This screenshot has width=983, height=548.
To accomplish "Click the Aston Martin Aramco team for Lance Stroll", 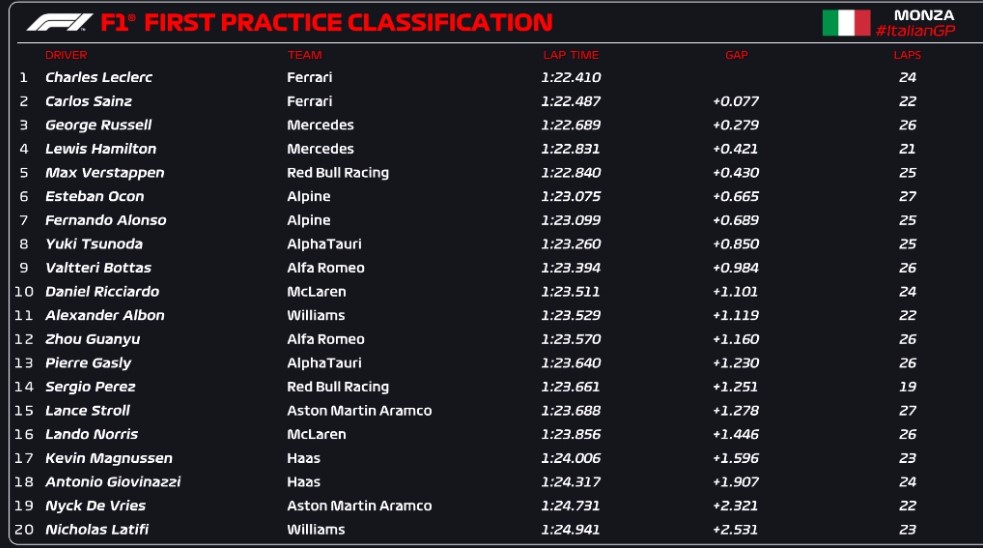I will tap(359, 411).
